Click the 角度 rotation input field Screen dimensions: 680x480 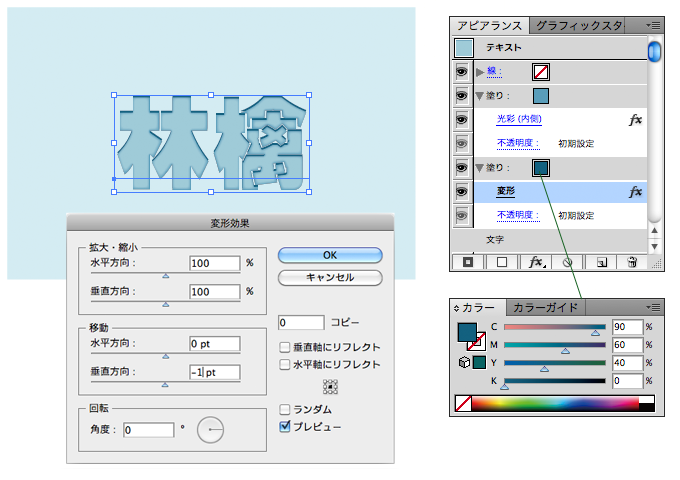point(148,430)
